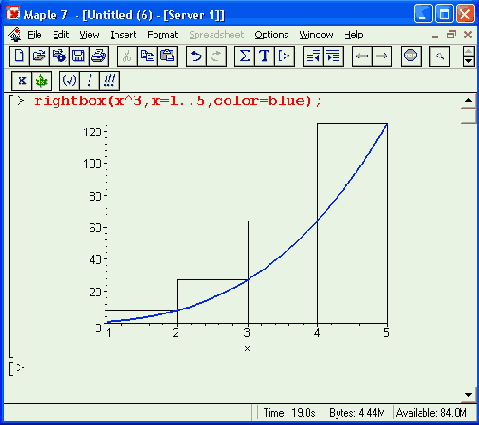Insert text region using T icon
This screenshot has width=479, height=425.
click(x=264, y=56)
